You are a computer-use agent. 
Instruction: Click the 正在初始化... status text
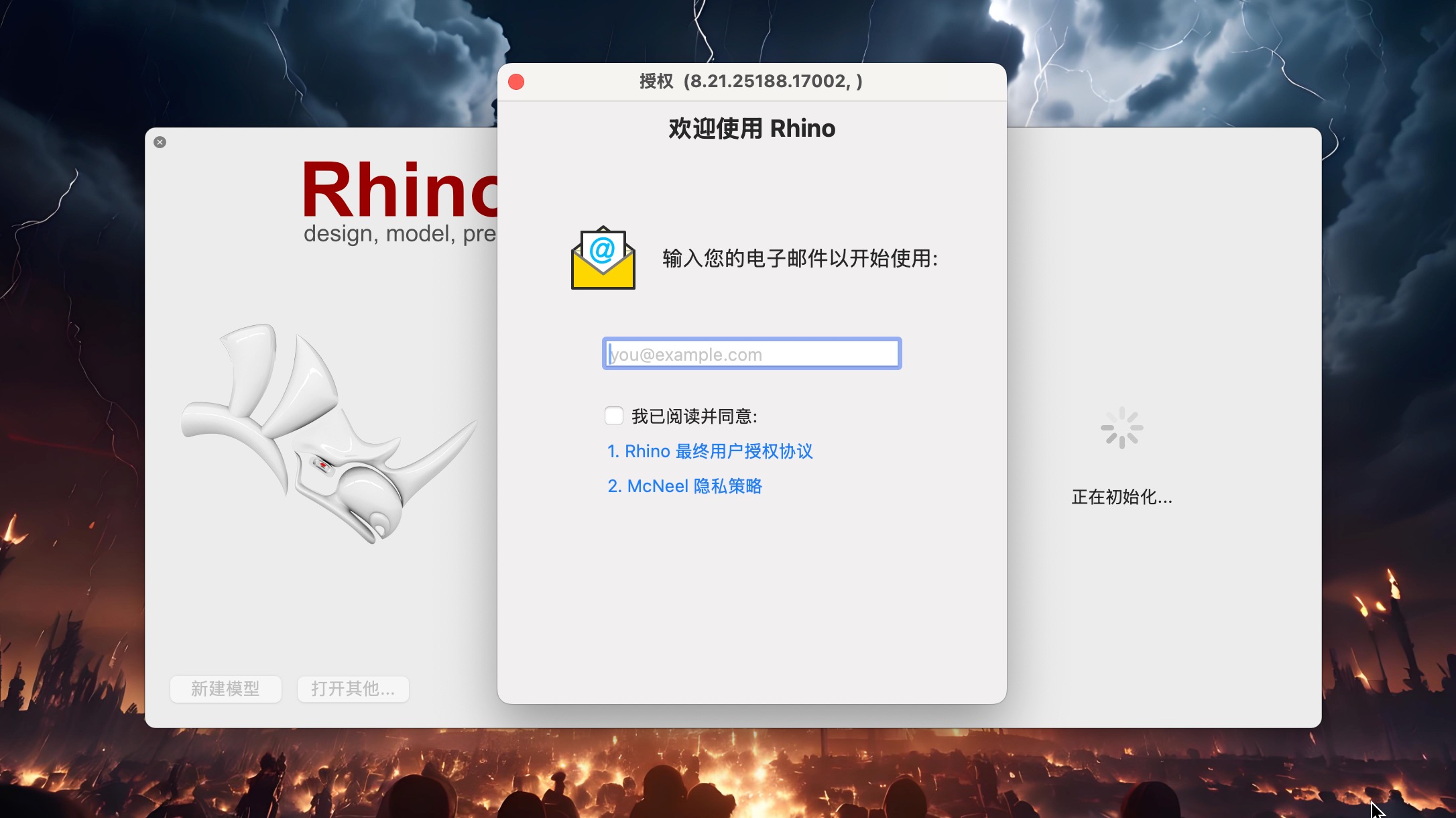(x=1121, y=497)
